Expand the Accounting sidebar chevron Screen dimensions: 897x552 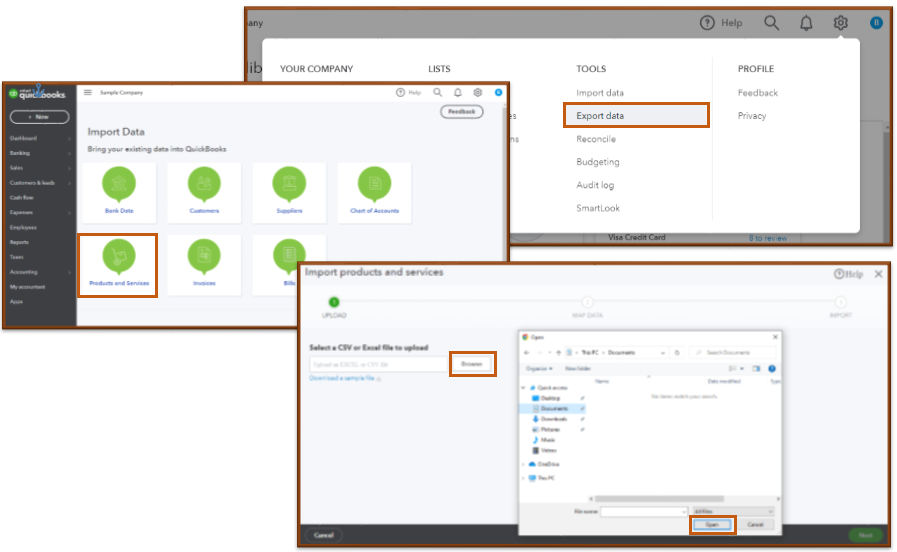point(69,272)
